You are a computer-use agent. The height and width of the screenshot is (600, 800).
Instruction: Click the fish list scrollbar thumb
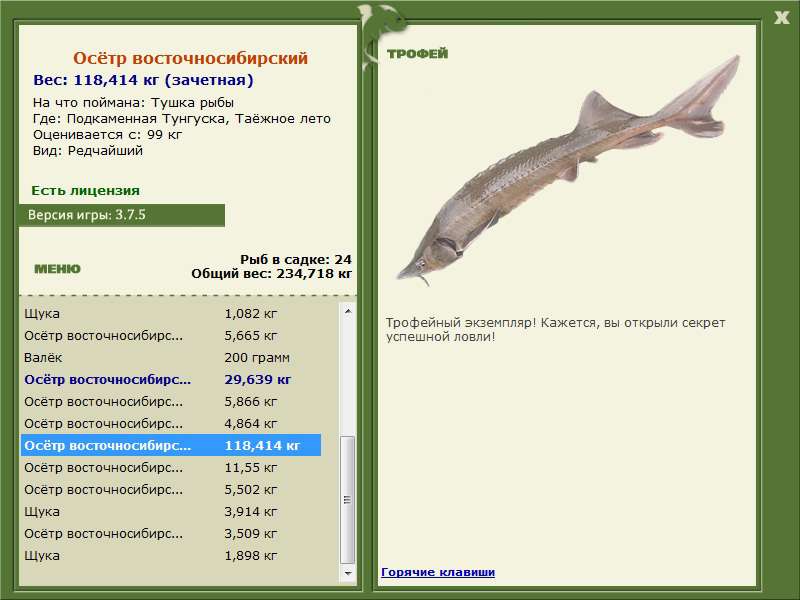tap(347, 500)
